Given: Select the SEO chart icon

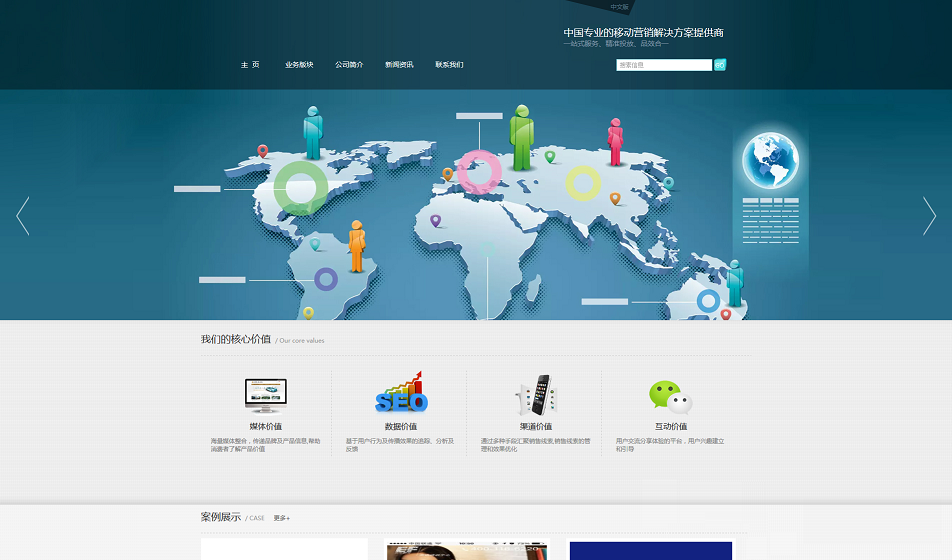Looking at the screenshot, I should (401, 394).
